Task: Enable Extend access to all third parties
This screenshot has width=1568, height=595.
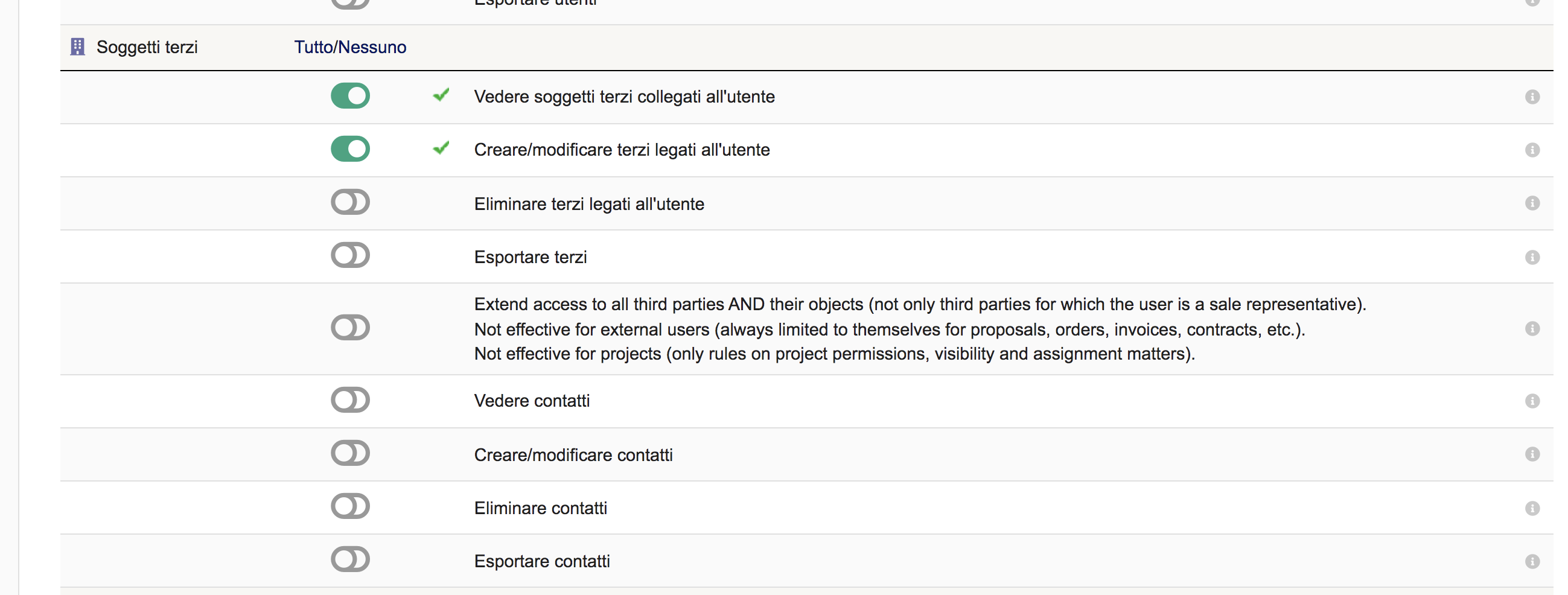Action: coord(350,327)
